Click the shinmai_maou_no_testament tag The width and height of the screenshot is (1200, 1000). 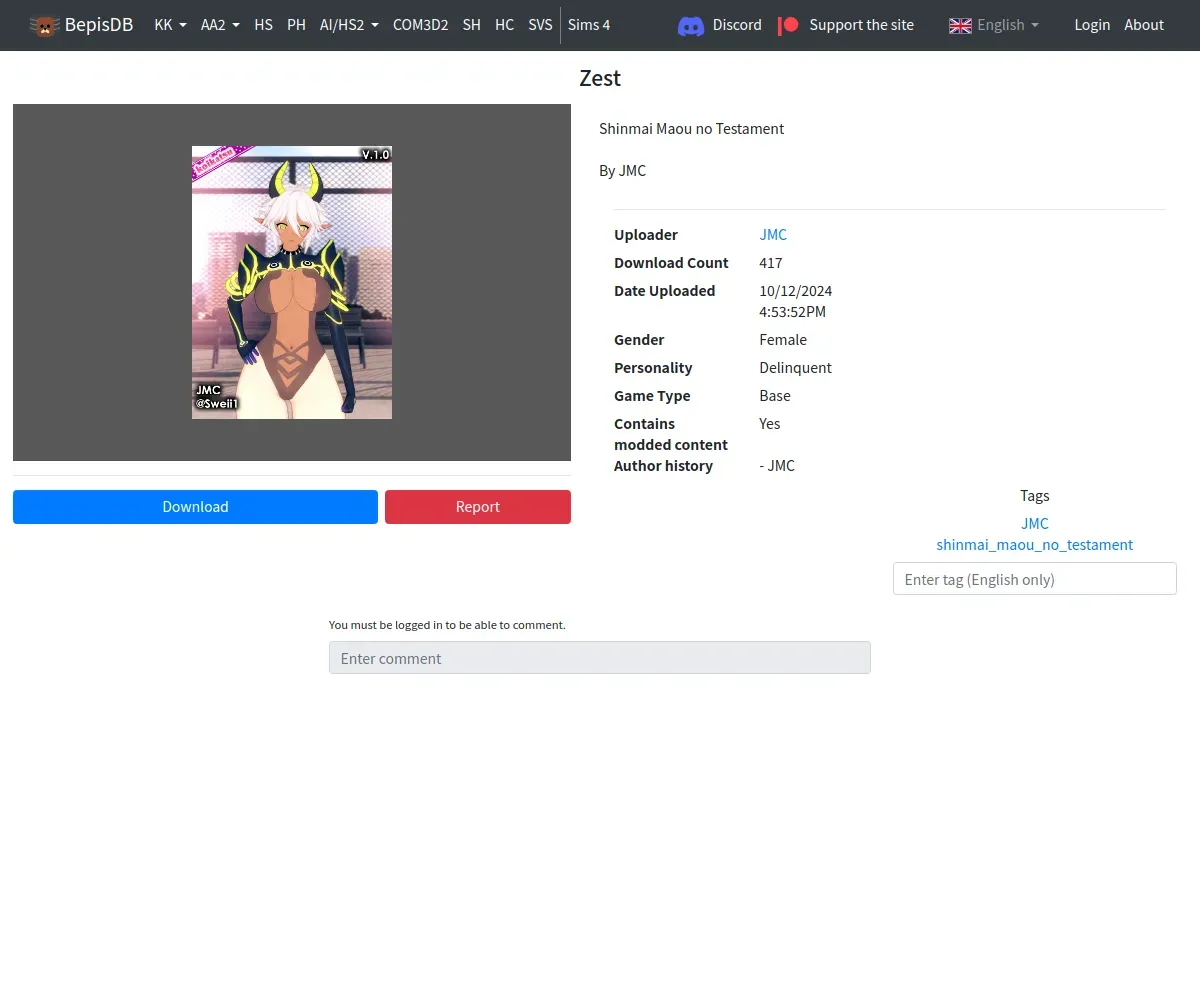pyautogui.click(x=1035, y=545)
